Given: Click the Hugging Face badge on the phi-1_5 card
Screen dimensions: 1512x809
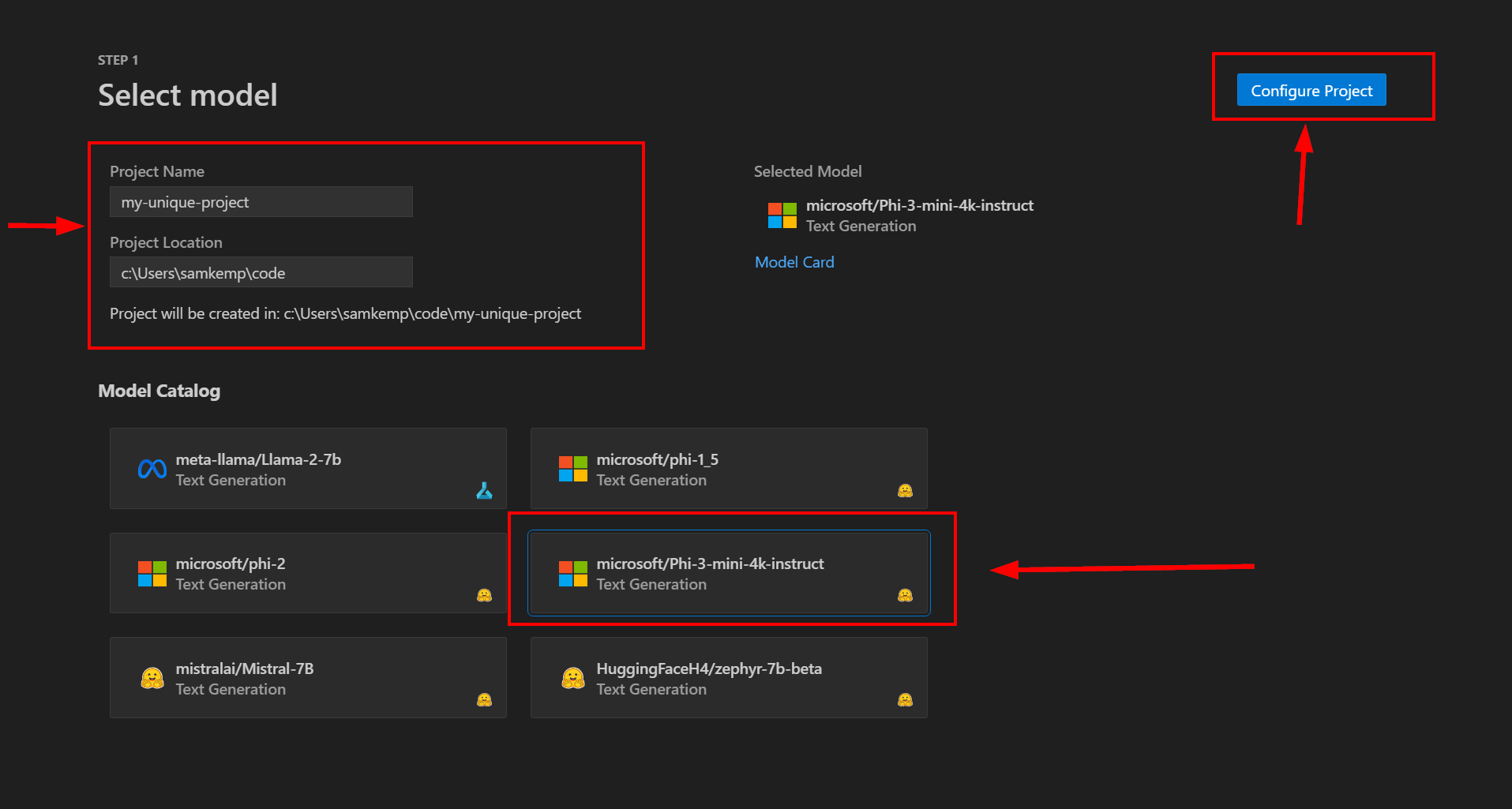Looking at the screenshot, I should (905, 490).
